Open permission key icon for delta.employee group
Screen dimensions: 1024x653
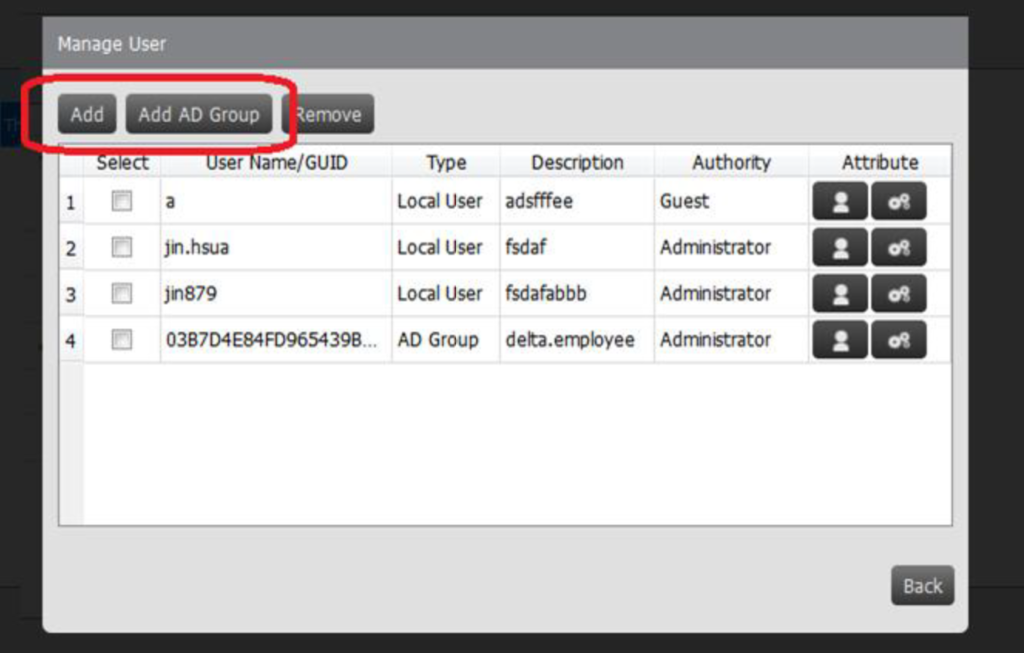[899, 340]
